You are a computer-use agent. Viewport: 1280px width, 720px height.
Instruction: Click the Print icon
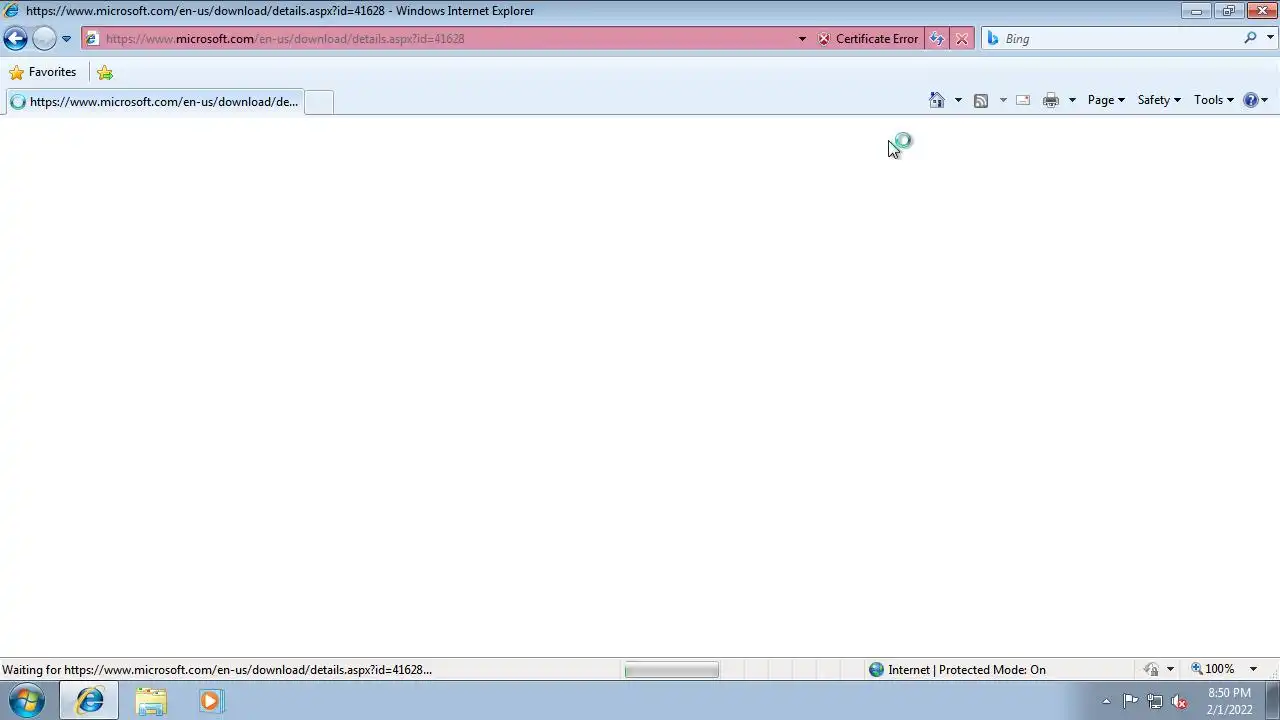point(1051,100)
